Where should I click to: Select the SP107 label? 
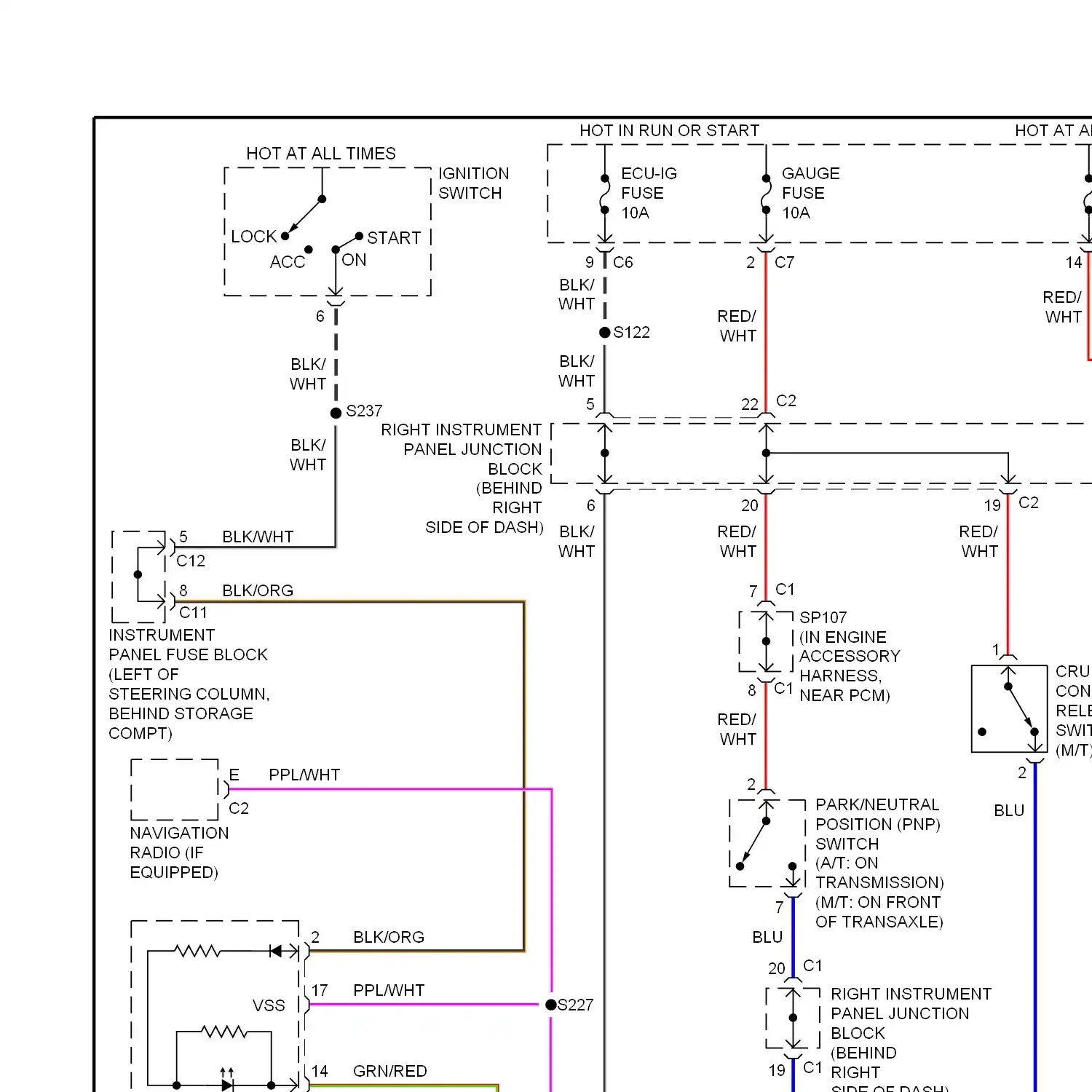(x=823, y=618)
